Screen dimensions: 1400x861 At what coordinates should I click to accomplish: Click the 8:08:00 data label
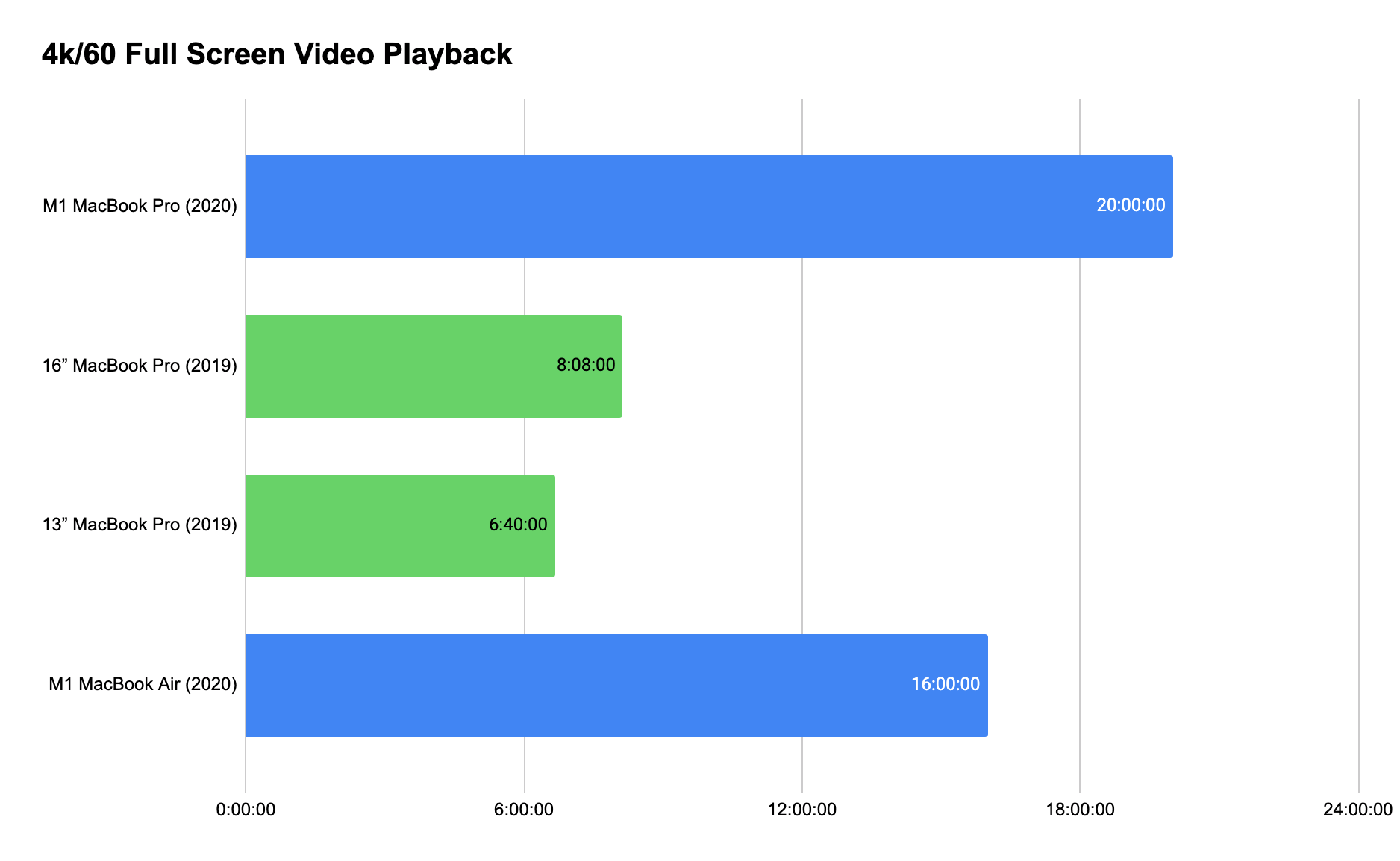[586, 365]
